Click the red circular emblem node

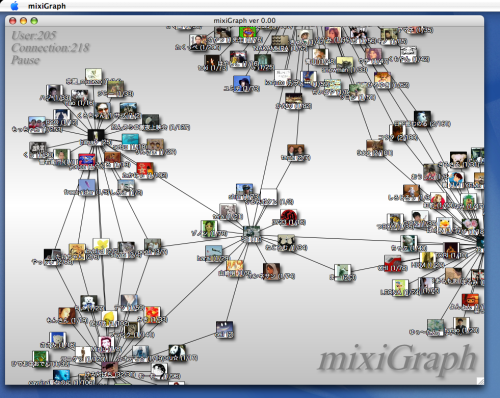288,217
